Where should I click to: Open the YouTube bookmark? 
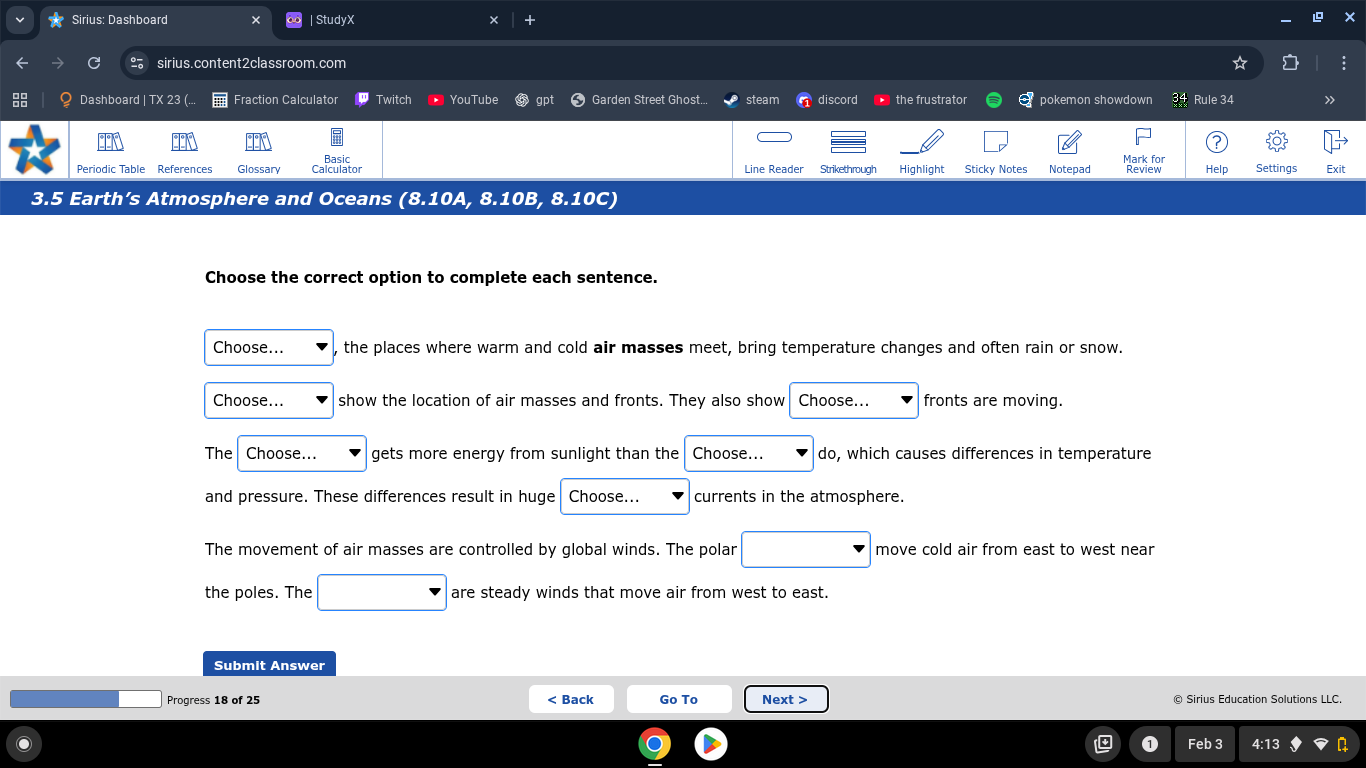coord(463,100)
